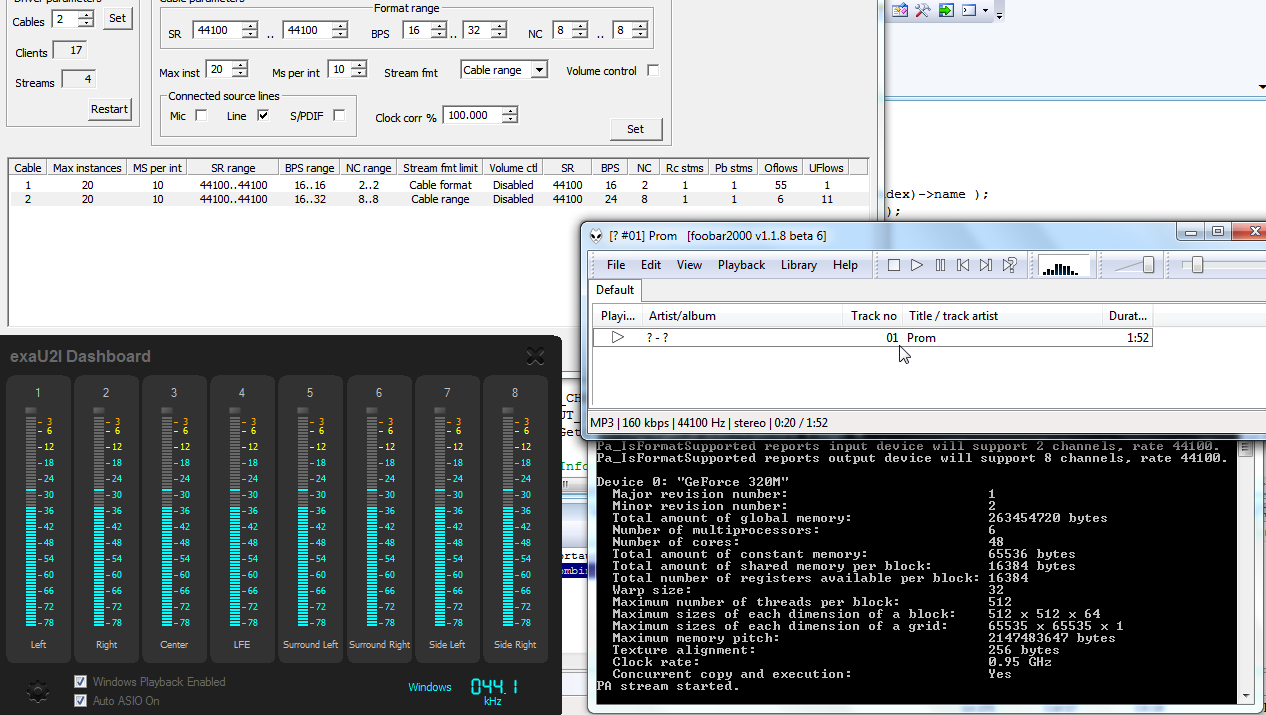Click the hammer and wrench tools icon
Screen dimensions: 1266x715
pos(922,10)
